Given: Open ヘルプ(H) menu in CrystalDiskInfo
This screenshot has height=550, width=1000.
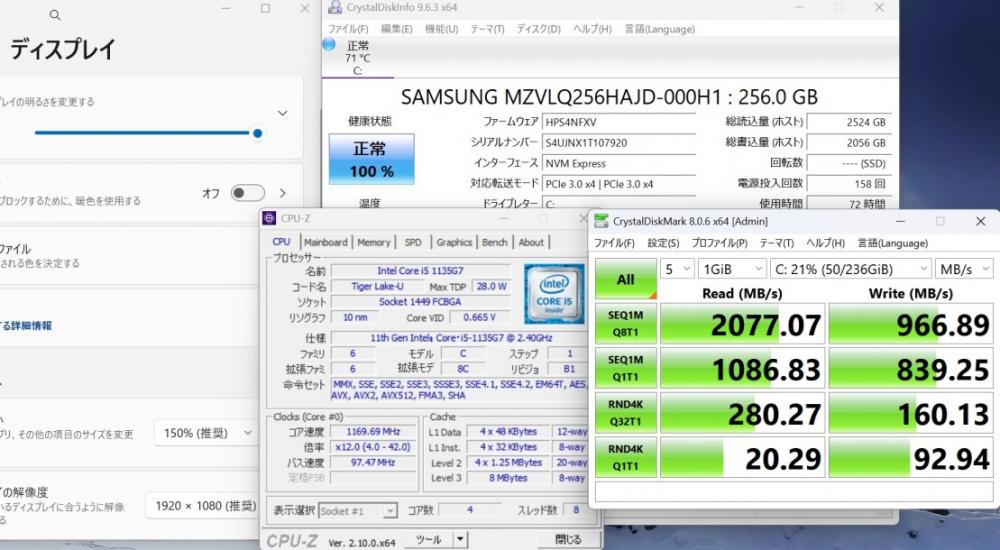Looking at the screenshot, I should pyautogui.click(x=592, y=29).
